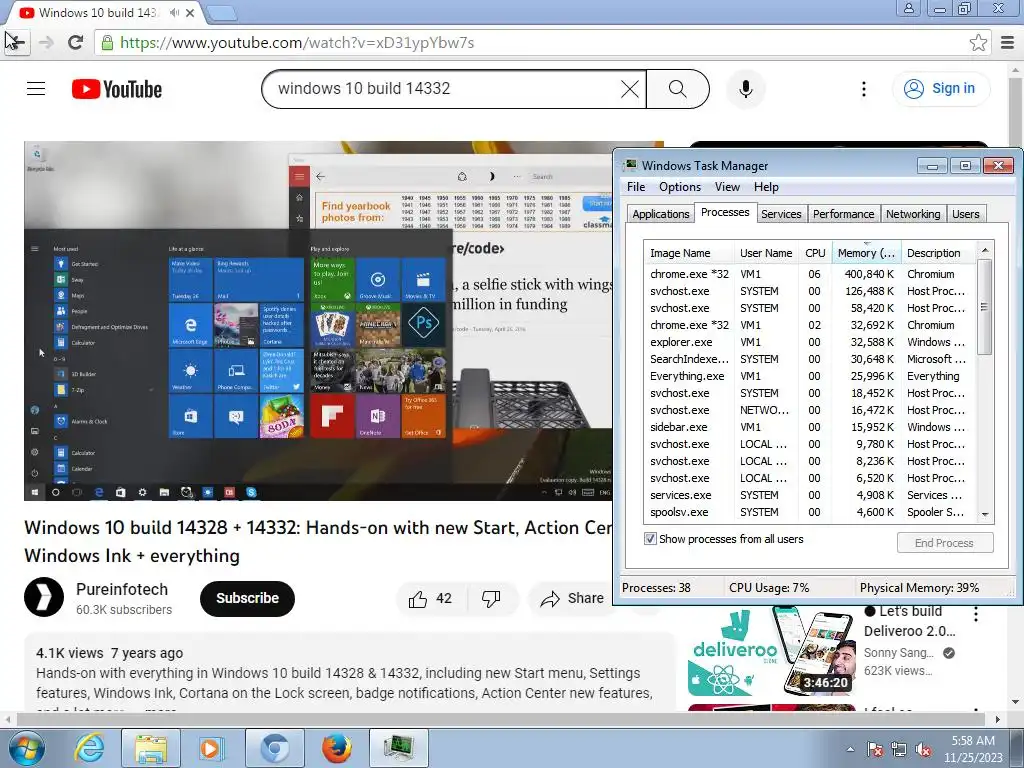The width and height of the screenshot is (1024, 768).
Task: Clear the YouTube search text with X
Action: point(630,89)
